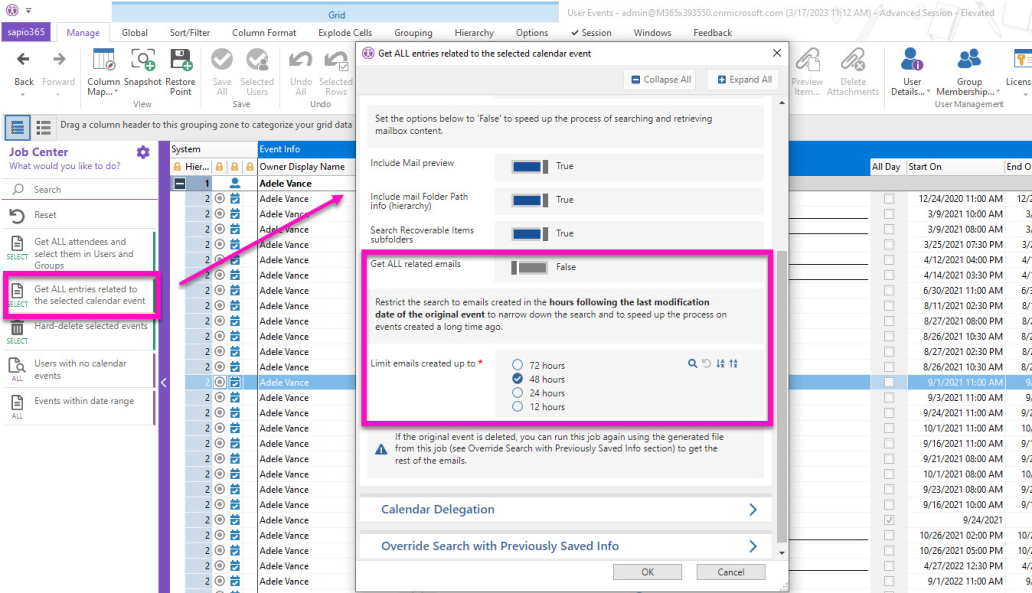This screenshot has height=593, width=1032.
Task: Click Reset in Job Center
Action: click(80, 215)
